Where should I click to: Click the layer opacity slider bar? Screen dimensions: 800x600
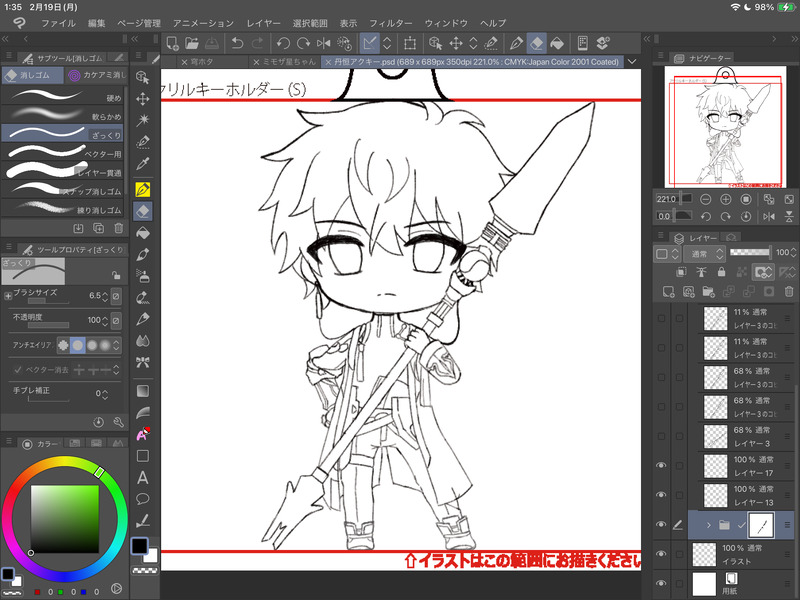(750, 252)
